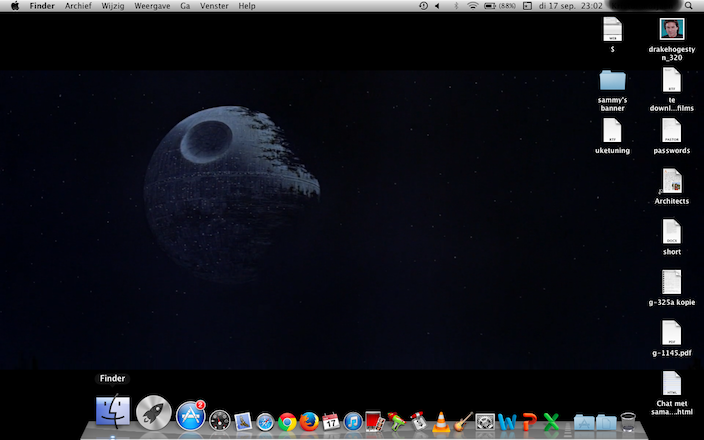704x440 pixels.
Task: Launch Excel green X icon
Action: click(551, 422)
